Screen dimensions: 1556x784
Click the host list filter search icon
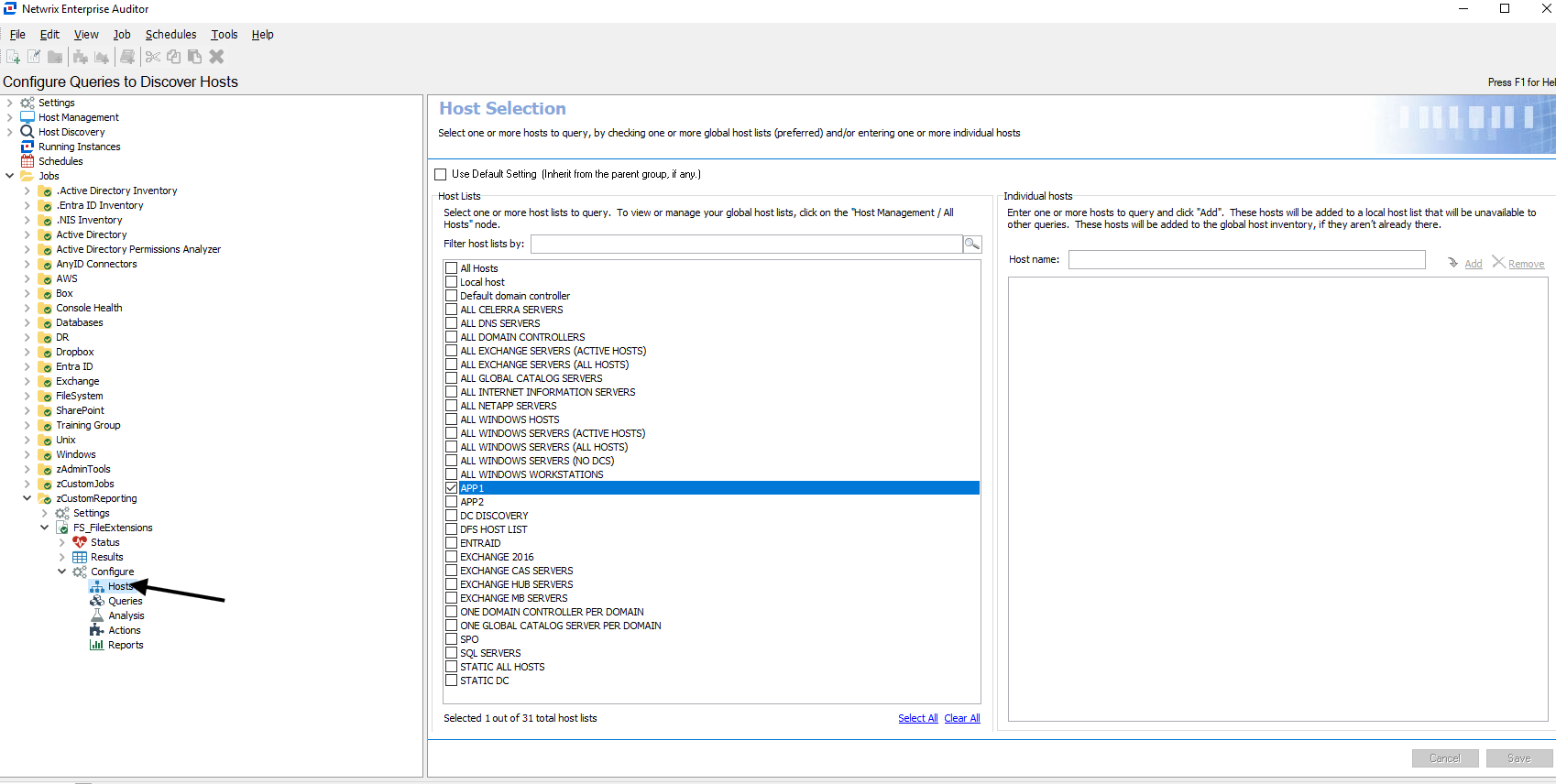tap(972, 244)
